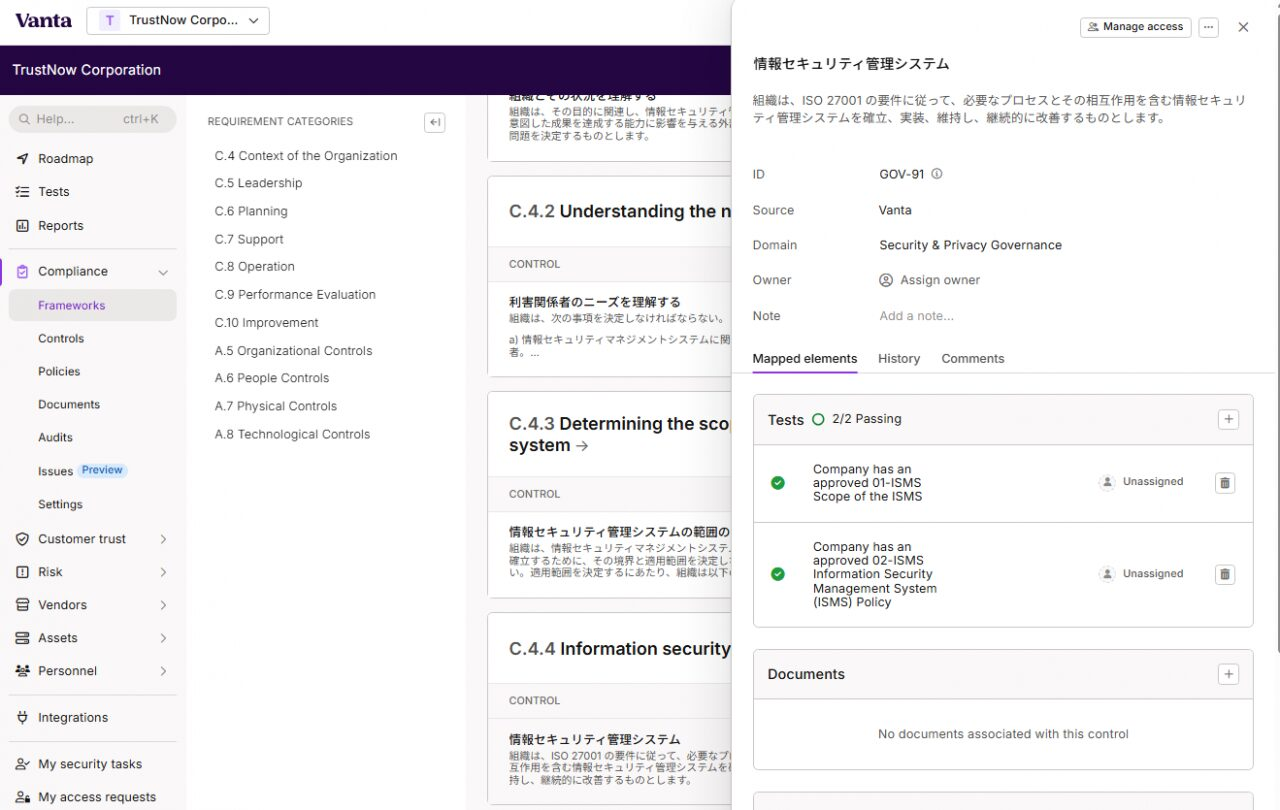Open the C.4.3 Determining the scope link

click(x=619, y=434)
